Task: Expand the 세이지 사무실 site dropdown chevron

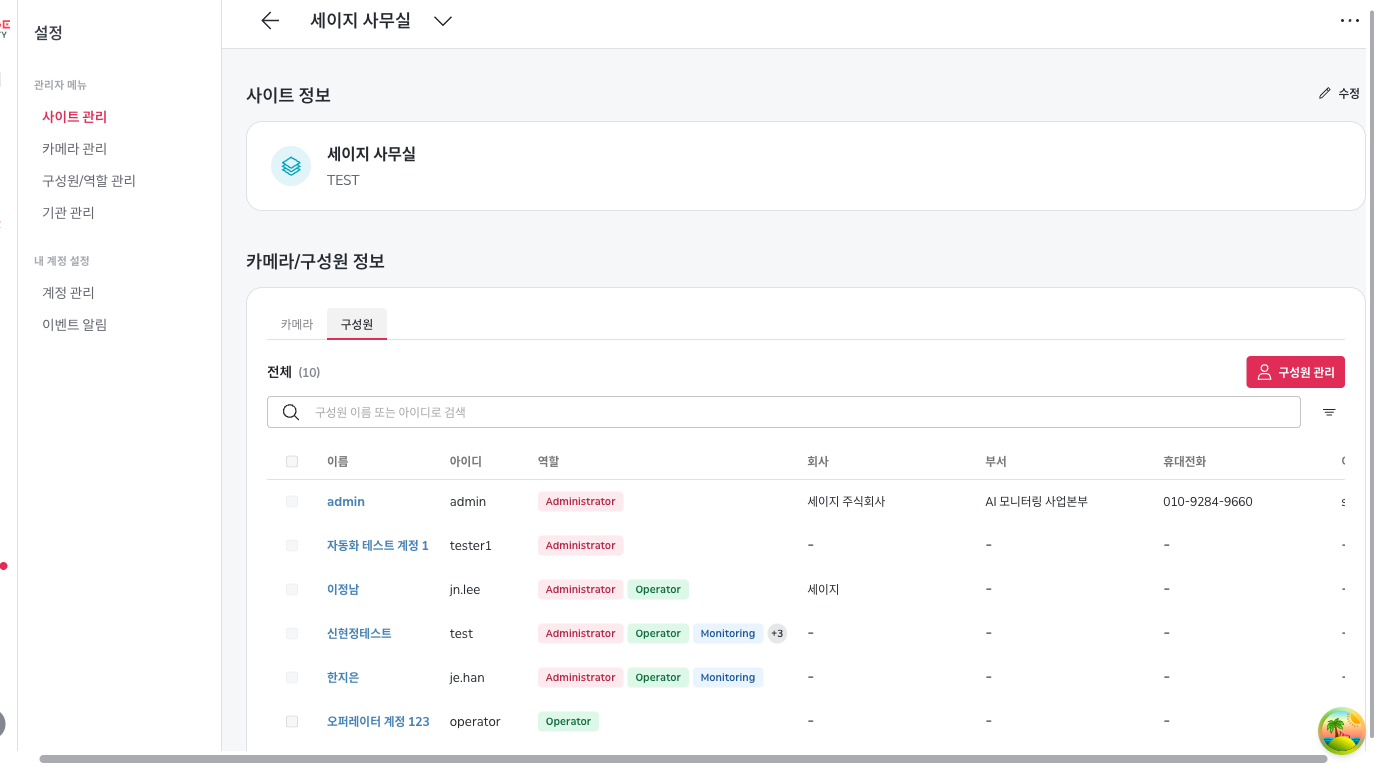Action: point(443,21)
